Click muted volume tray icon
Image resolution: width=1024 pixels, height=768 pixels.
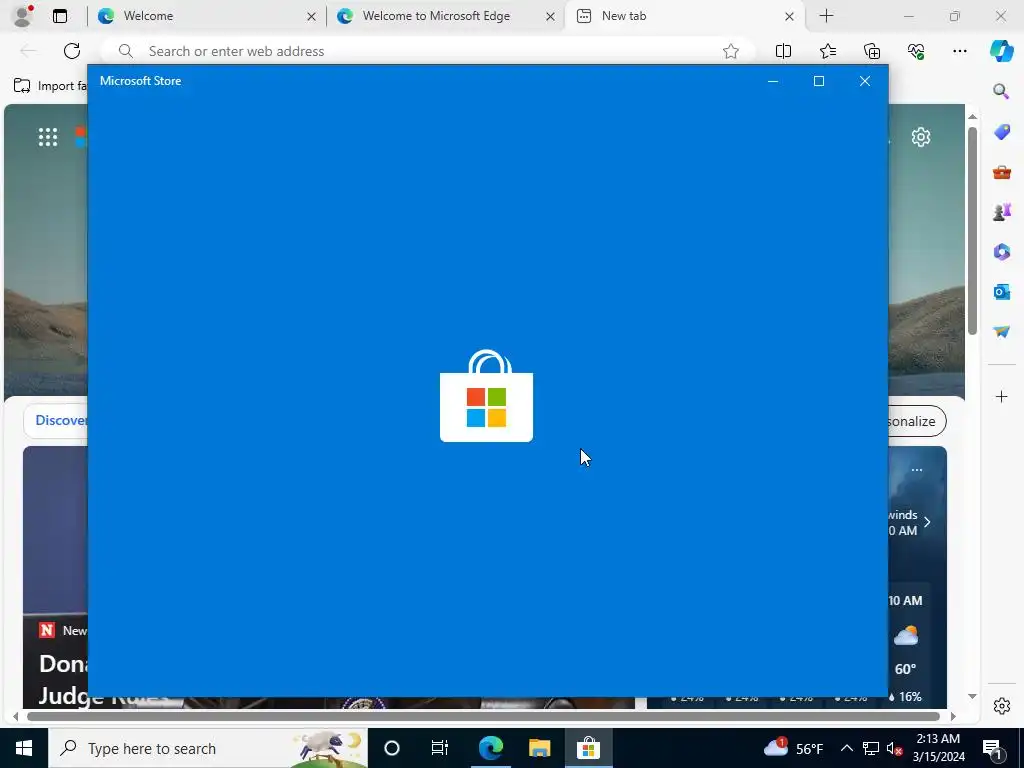click(895, 748)
